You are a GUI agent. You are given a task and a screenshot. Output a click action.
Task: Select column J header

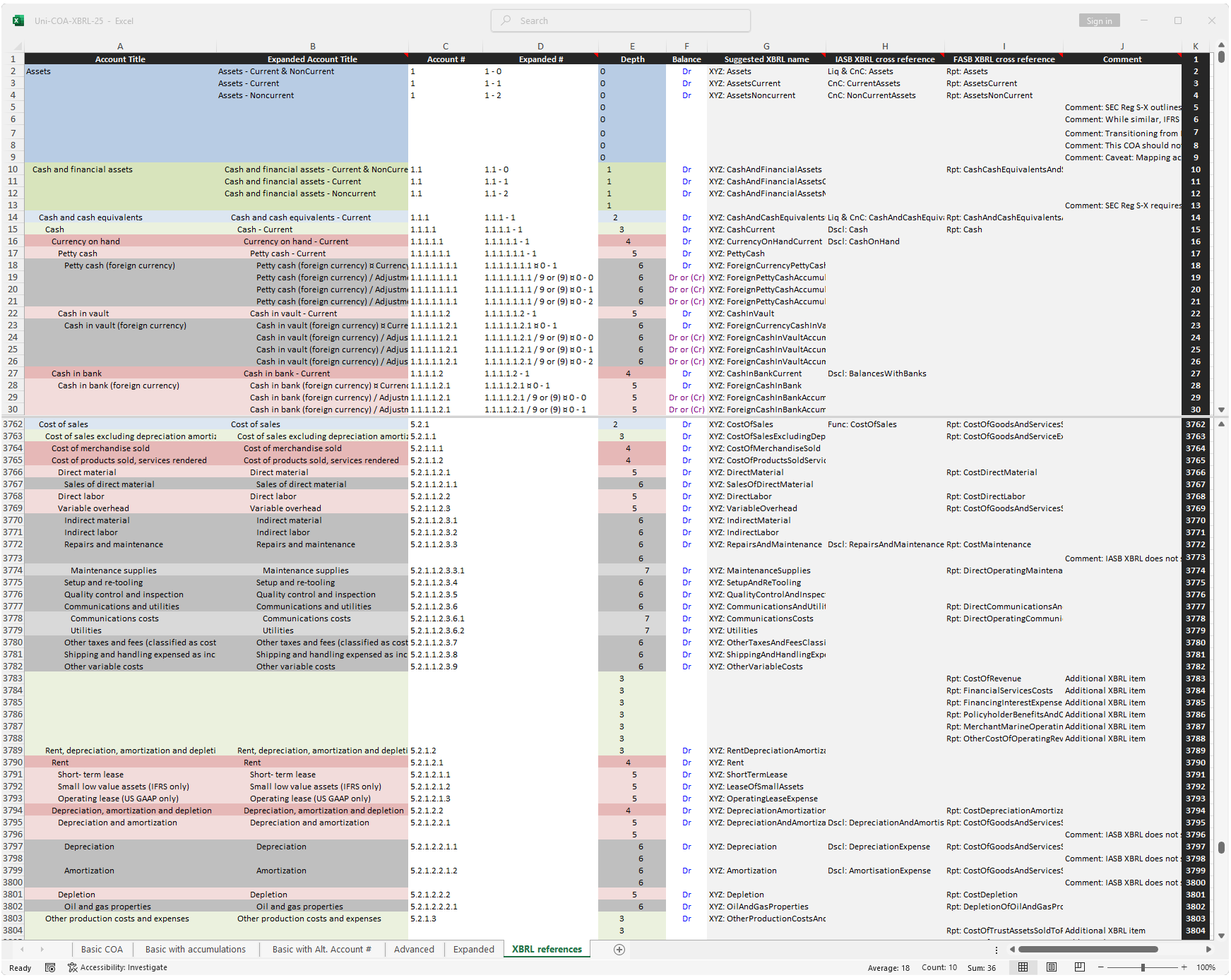pyautogui.click(x=1122, y=46)
